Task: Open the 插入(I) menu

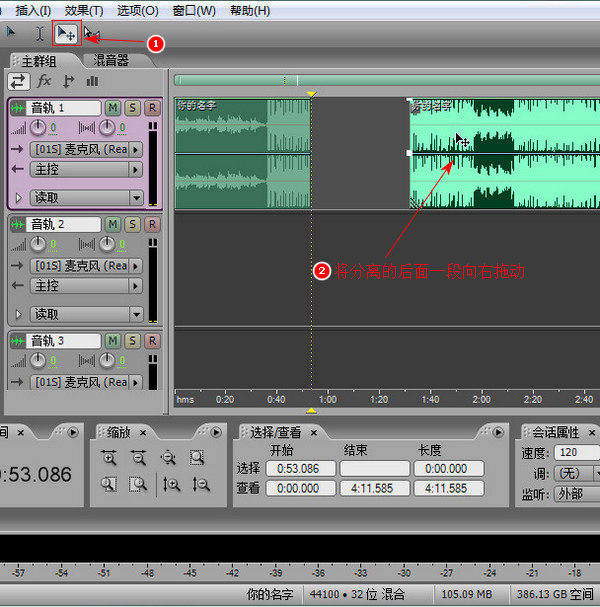Action: point(33,11)
